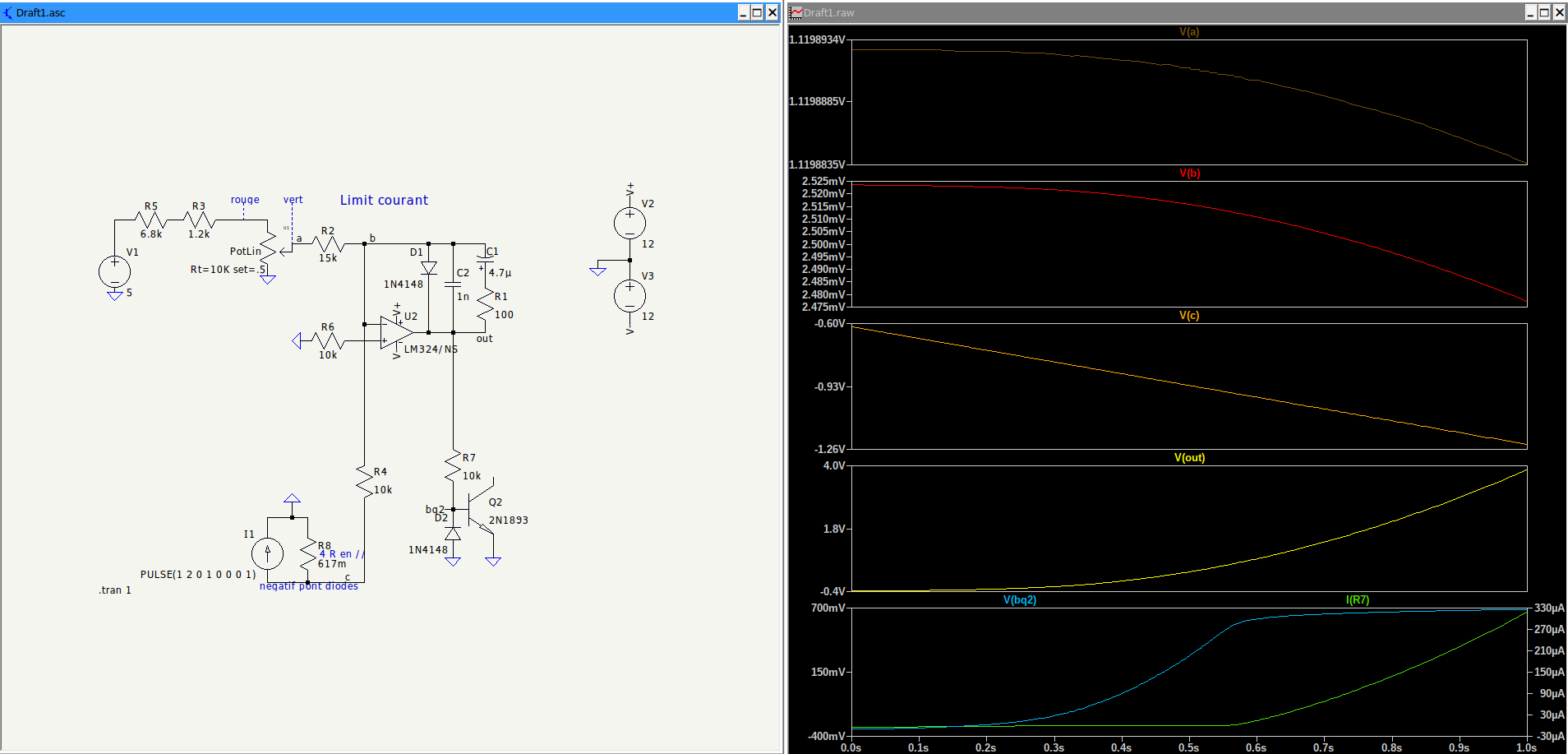
Task: Select the R5 6.8k resistor
Action: [151, 220]
